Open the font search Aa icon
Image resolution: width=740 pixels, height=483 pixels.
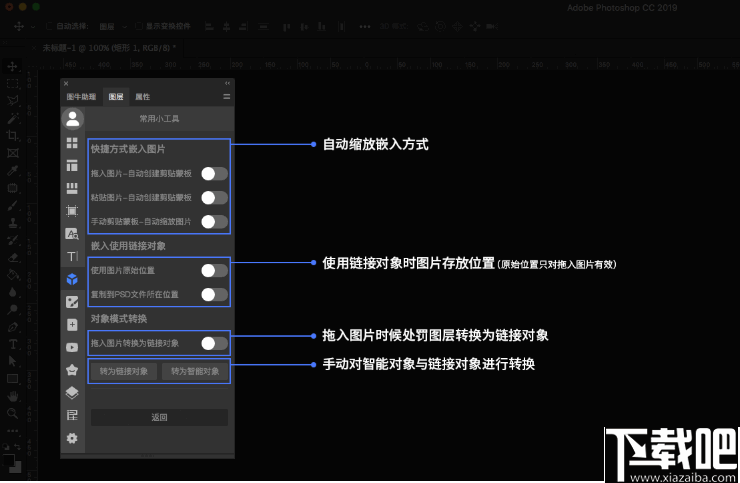point(72,234)
